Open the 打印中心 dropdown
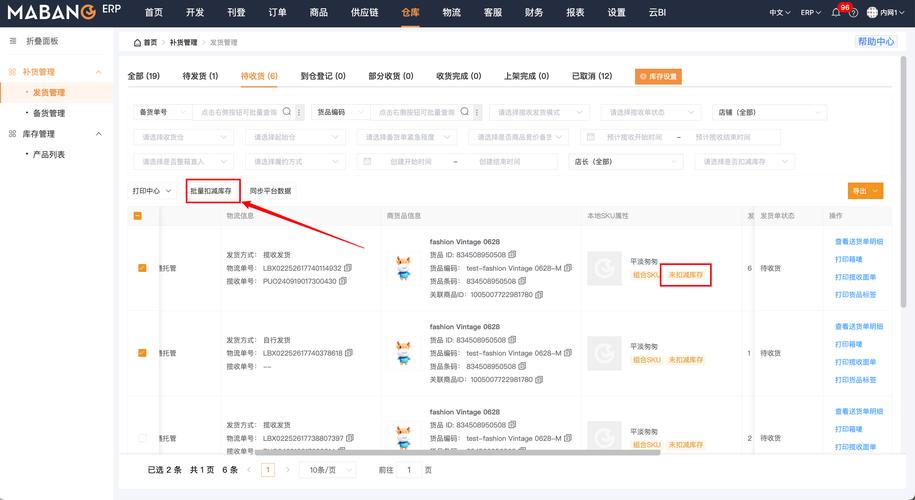The height and width of the screenshot is (500, 915). pyautogui.click(x=152, y=191)
